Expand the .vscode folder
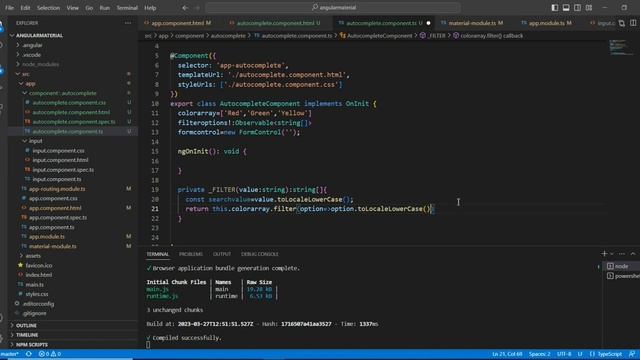The width and height of the screenshot is (640, 360). click(32, 55)
